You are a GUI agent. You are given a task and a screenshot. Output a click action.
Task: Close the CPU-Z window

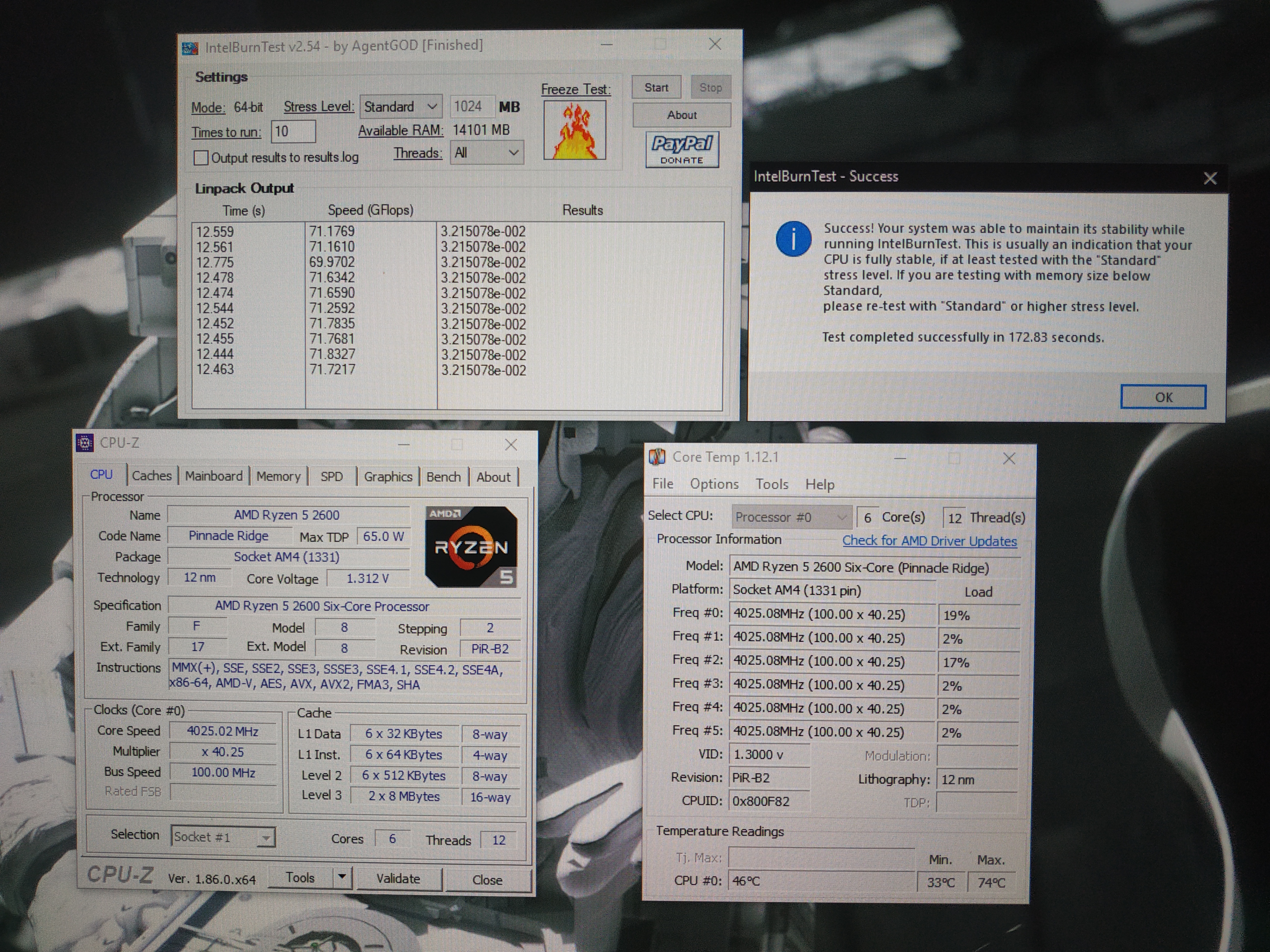click(511, 445)
